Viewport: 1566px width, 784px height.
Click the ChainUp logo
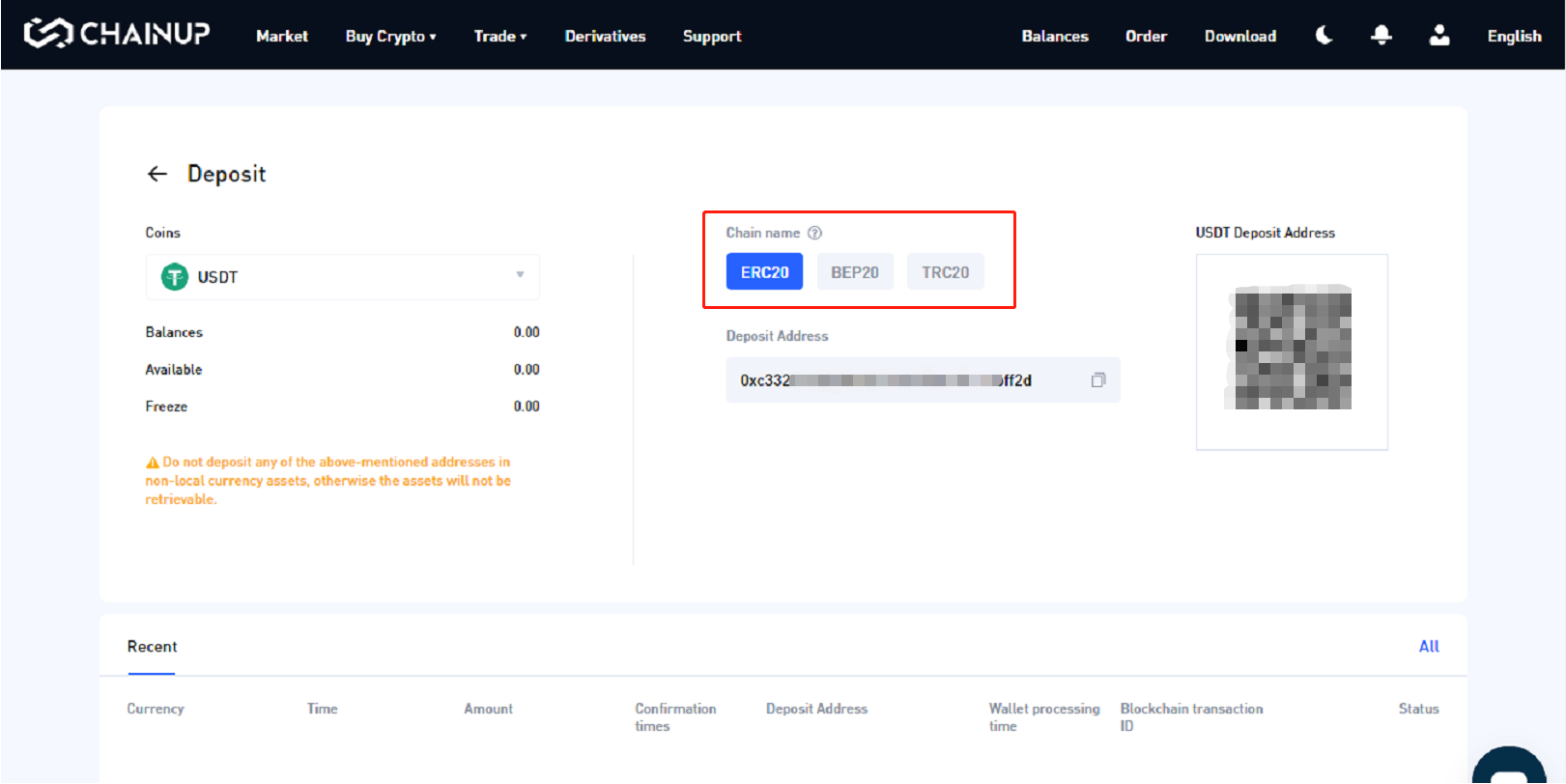[x=116, y=34]
